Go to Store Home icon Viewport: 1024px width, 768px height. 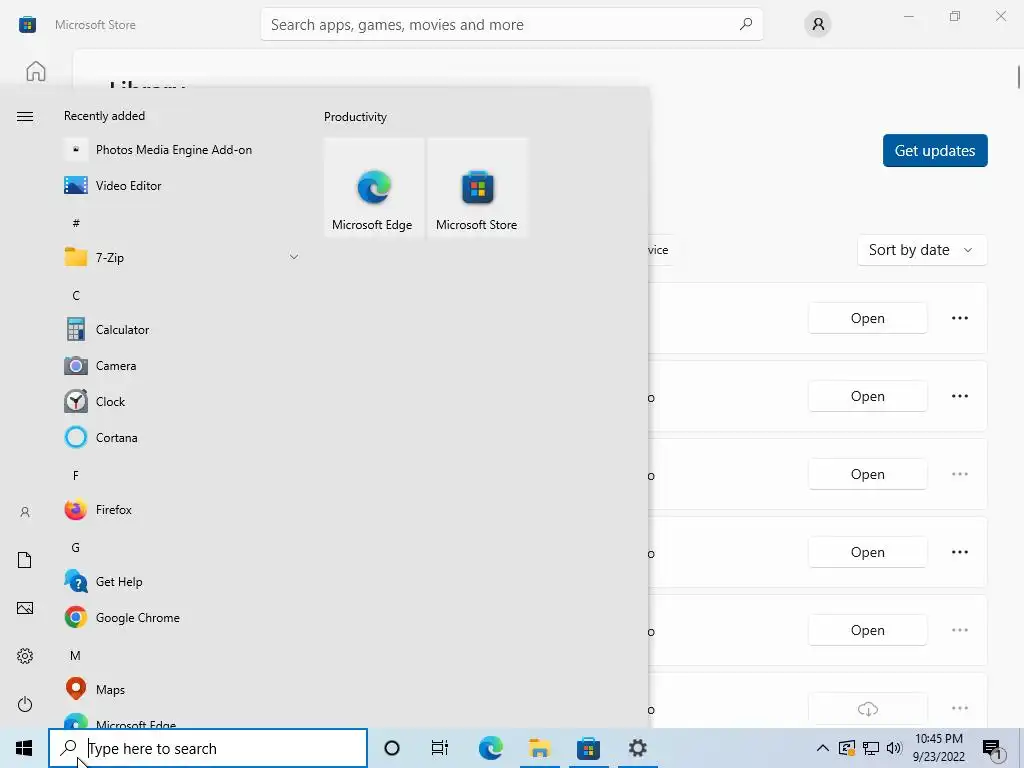(x=36, y=71)
